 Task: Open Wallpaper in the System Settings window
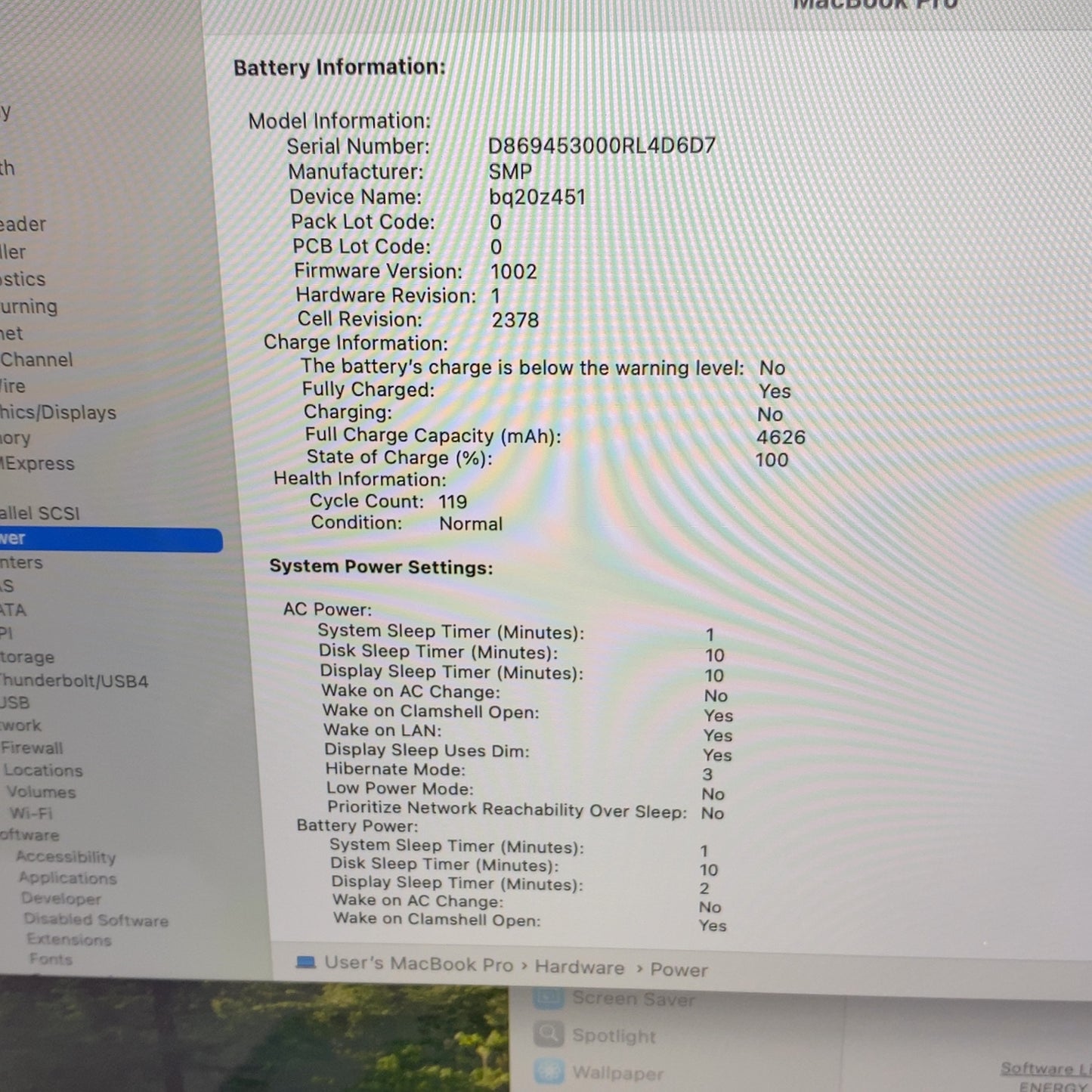click(x=617, y=1072)
